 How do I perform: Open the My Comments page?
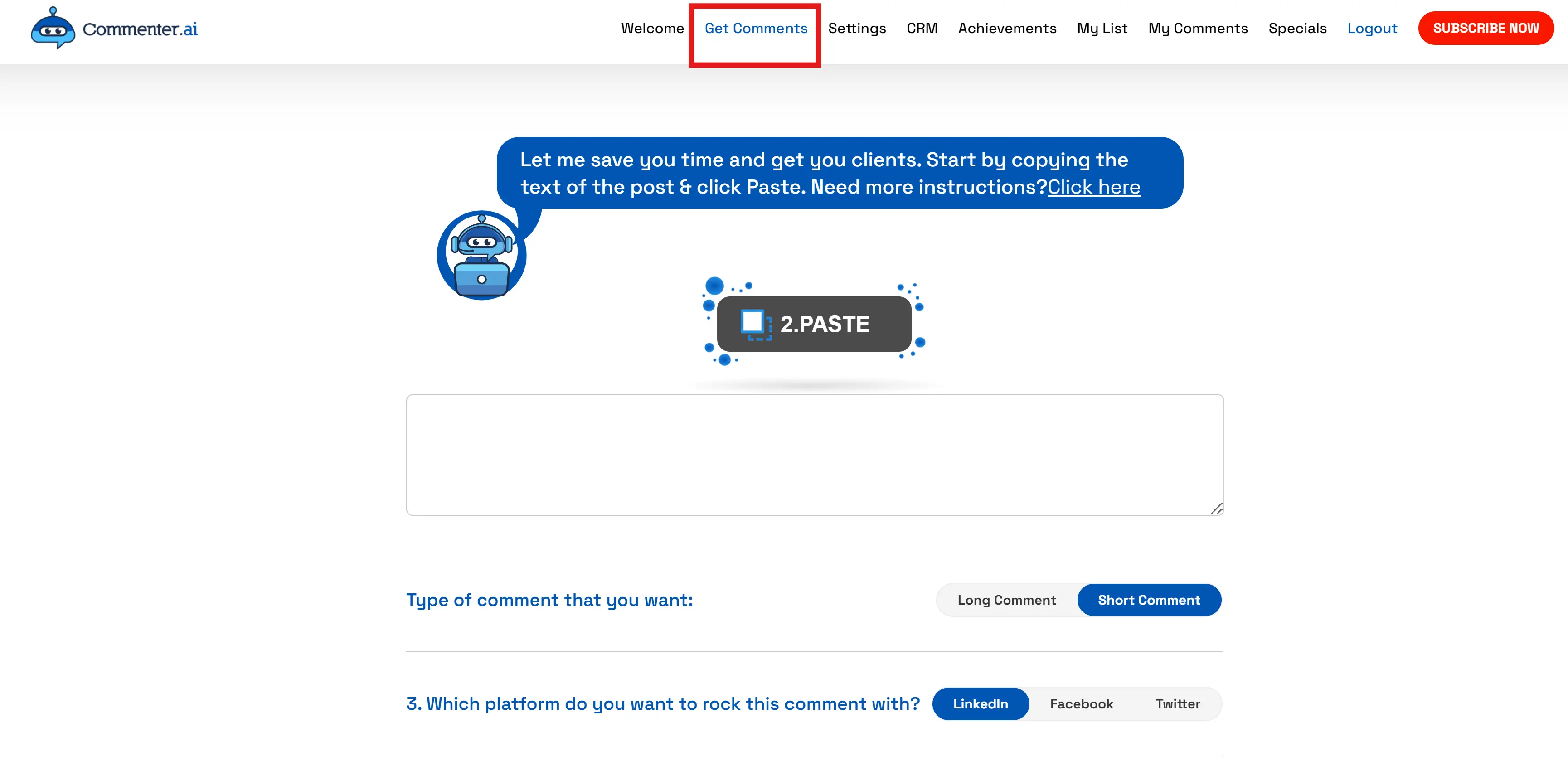pyautogui.click(x=1197, y=29)
